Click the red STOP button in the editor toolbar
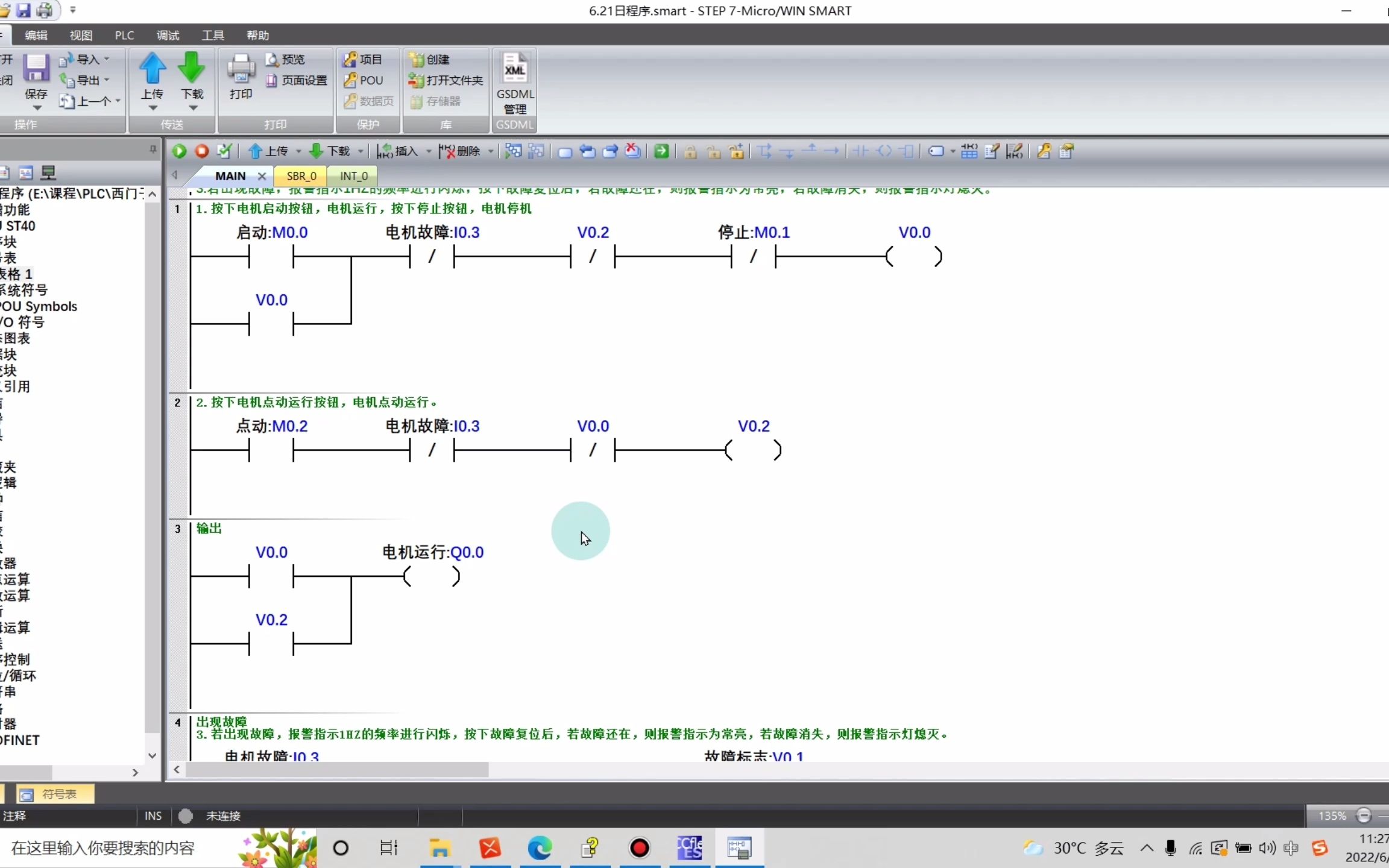1389x868 pixels. pyautogui.click(x=202, y=151)
